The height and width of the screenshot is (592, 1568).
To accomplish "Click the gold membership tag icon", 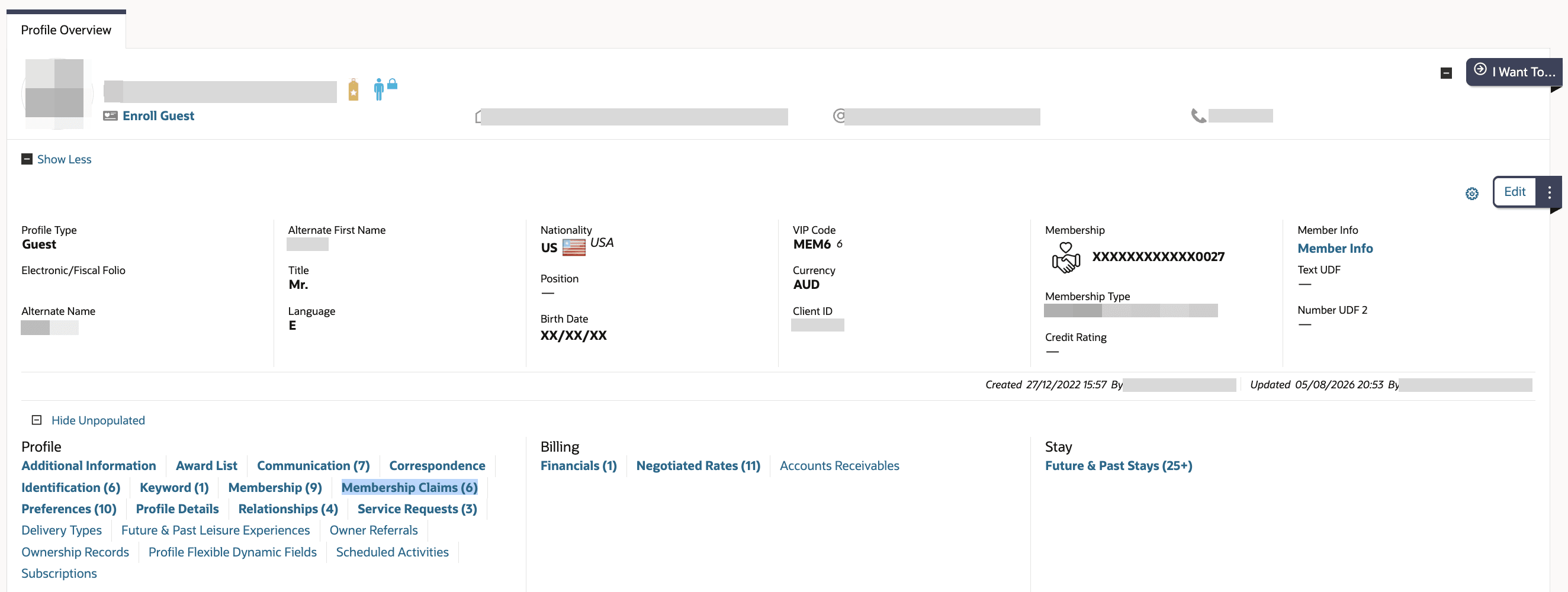I will coord(353,90).
